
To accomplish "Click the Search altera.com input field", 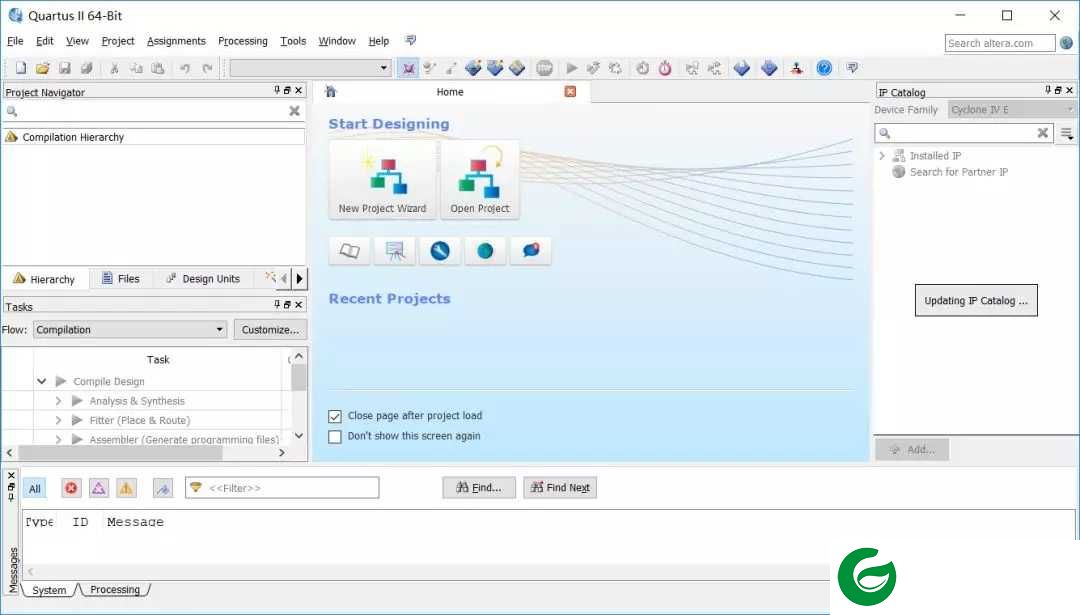I will pyautogui.click(x=999, y=43).
